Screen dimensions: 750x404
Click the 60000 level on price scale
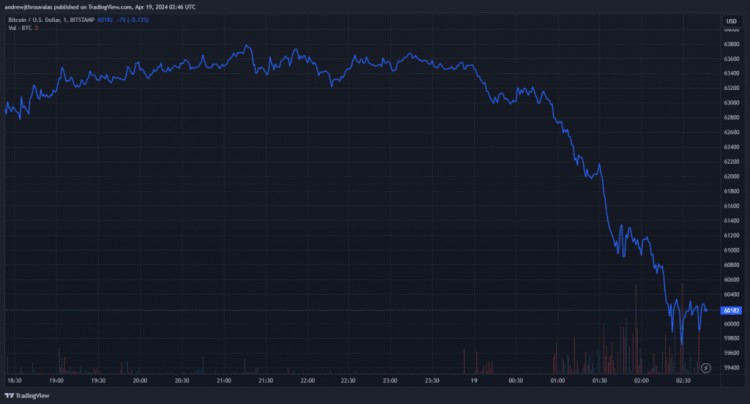pos(731,324)
